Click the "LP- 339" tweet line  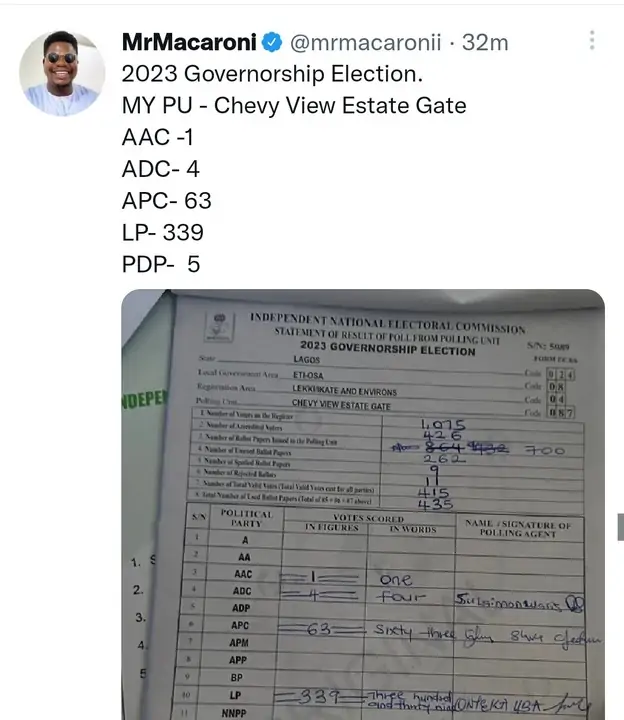click(162, 233)
